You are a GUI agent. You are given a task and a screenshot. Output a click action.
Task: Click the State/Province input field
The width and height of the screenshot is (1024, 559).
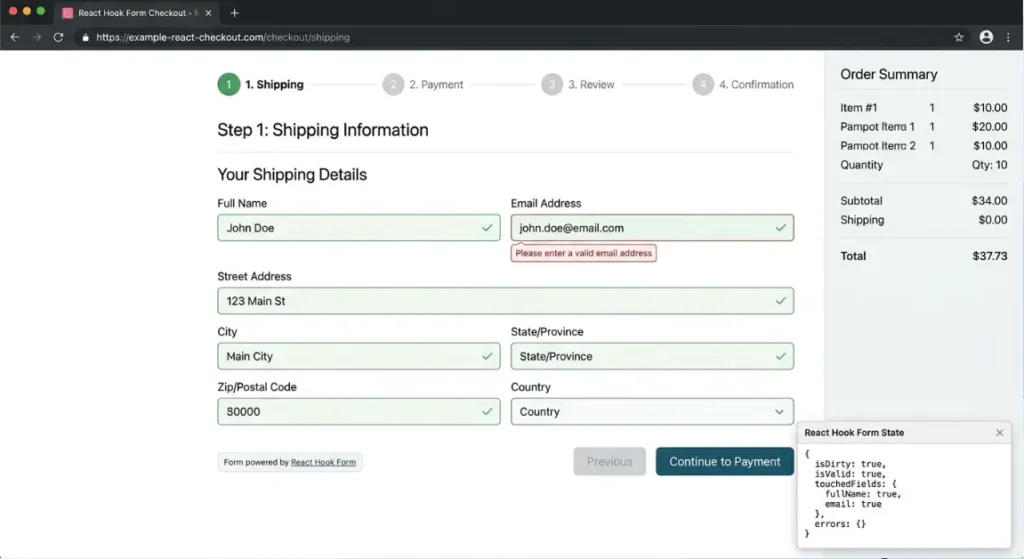(652, 357)
